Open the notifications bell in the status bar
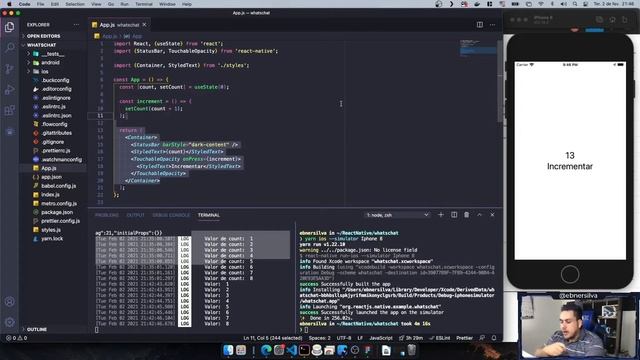This screenshot has width=640, height=360. 494,338
